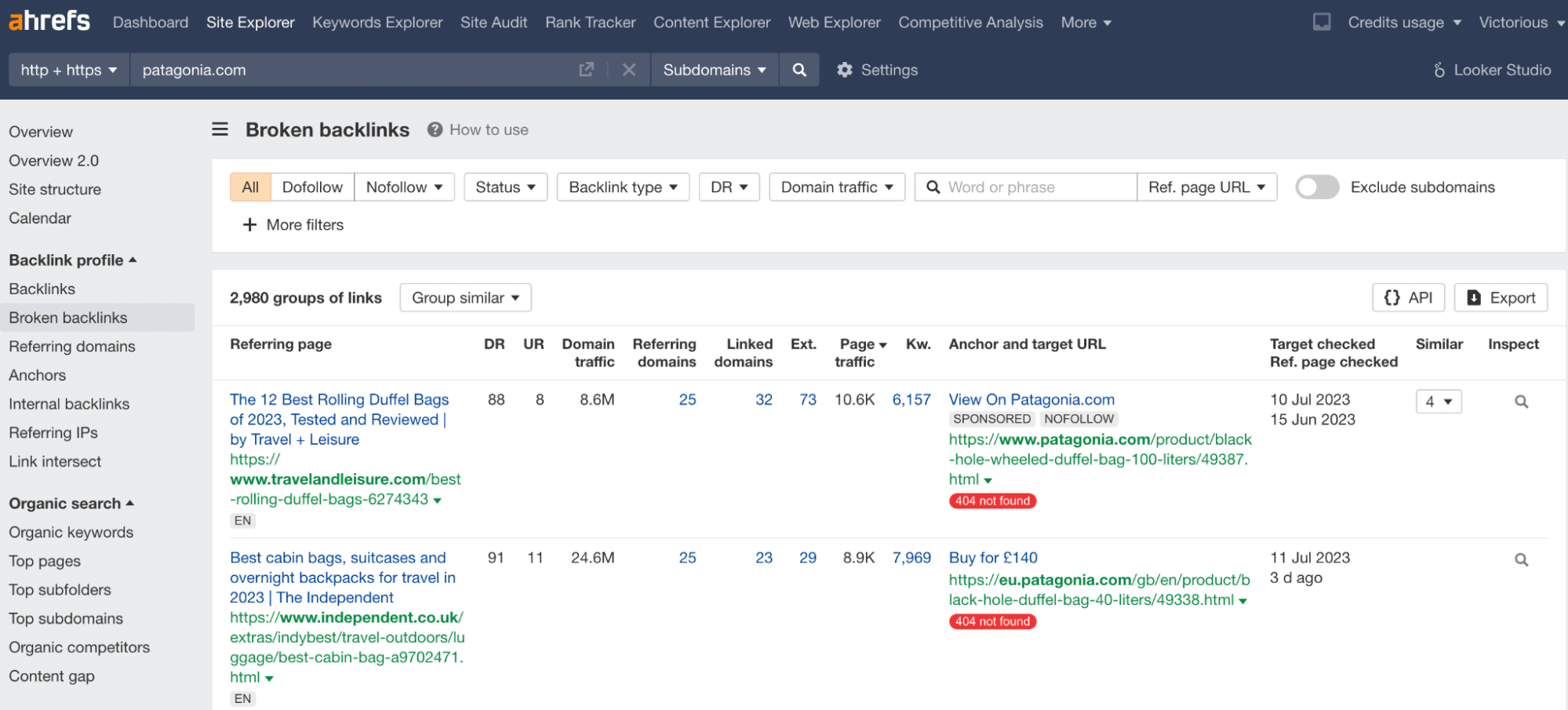The width and height of the screenshot is (1568, 710).
Task: Expand eu.patagonia.com target URL arrow
Action: [1243, 601]
